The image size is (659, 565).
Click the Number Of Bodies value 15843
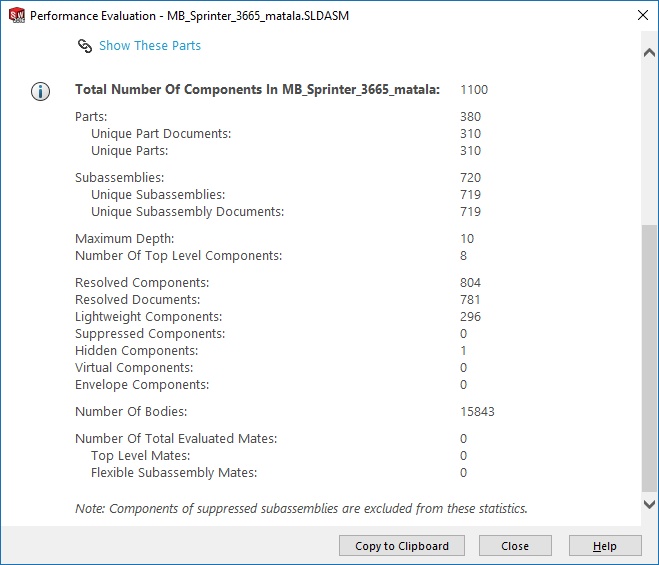(477, 412)
